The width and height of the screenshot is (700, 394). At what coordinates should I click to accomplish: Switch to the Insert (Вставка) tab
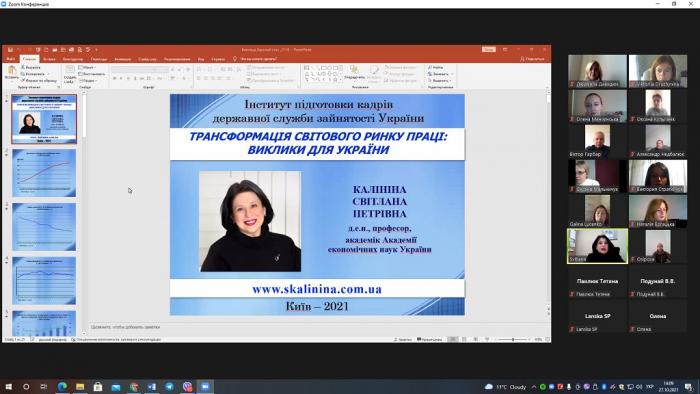[49, 59]
